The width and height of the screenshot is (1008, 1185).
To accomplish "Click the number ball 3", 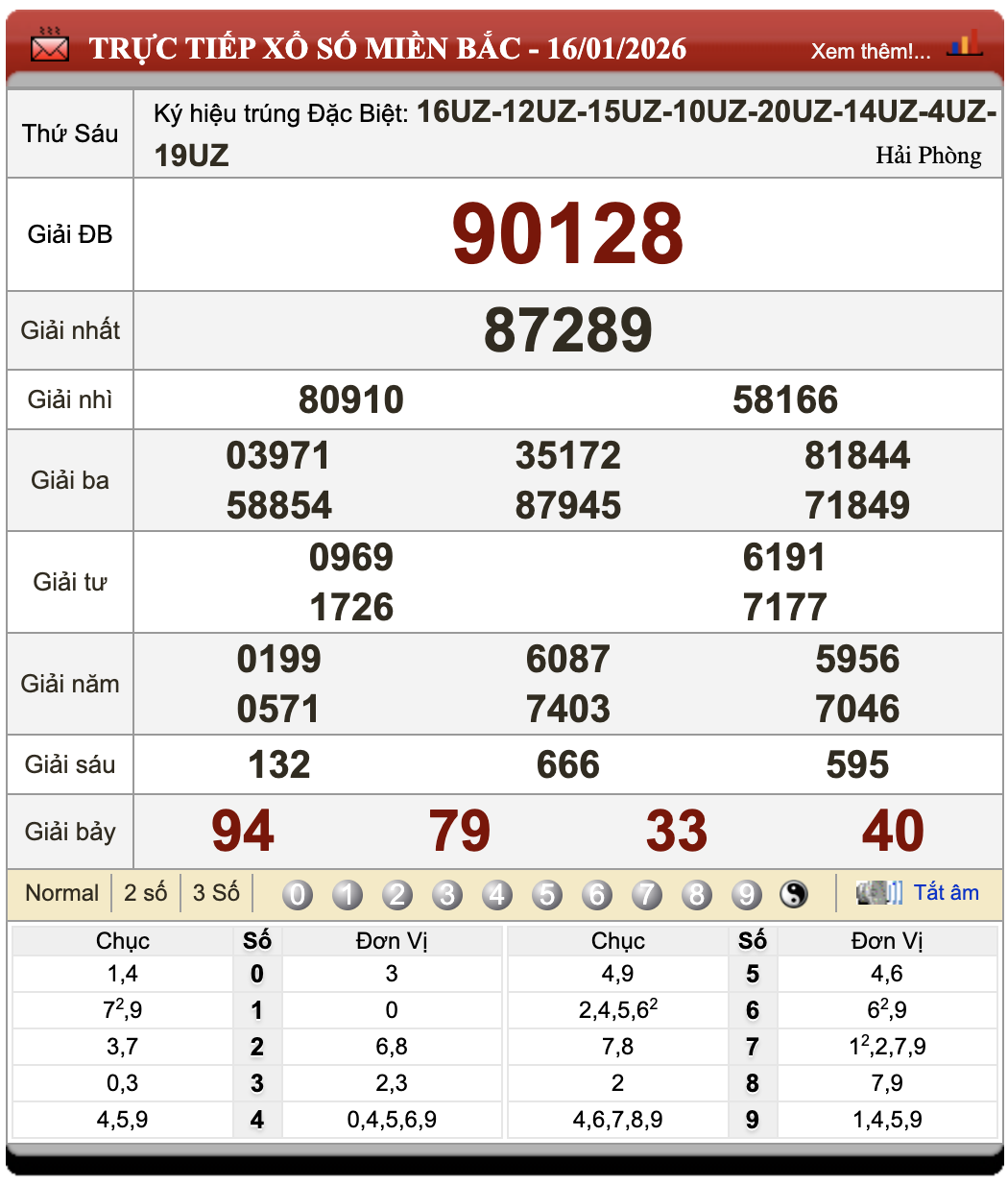I will tap(447, 892).
